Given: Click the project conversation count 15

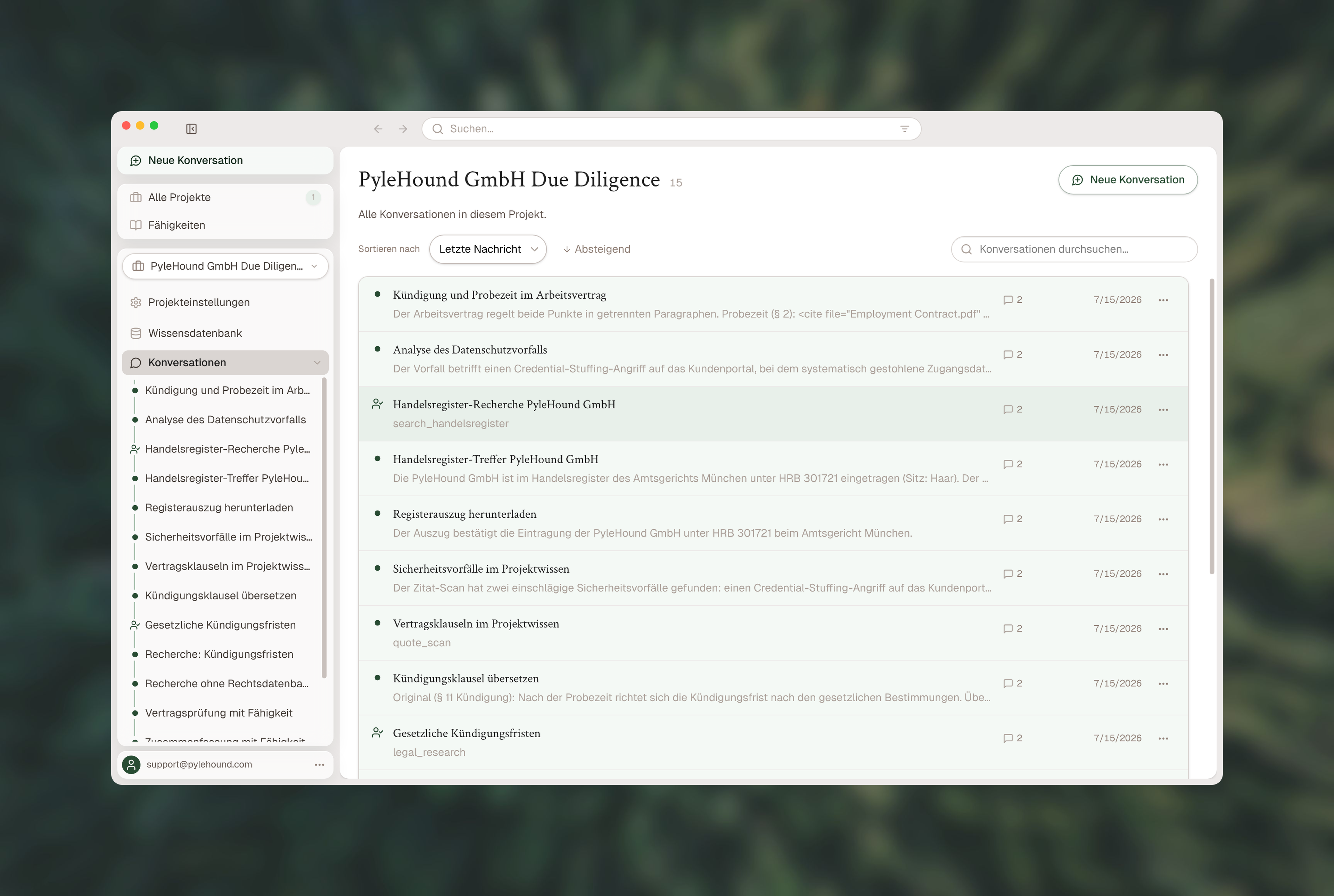Looking at the screenshot, I should pyautogui.click(x=676, y=183).
